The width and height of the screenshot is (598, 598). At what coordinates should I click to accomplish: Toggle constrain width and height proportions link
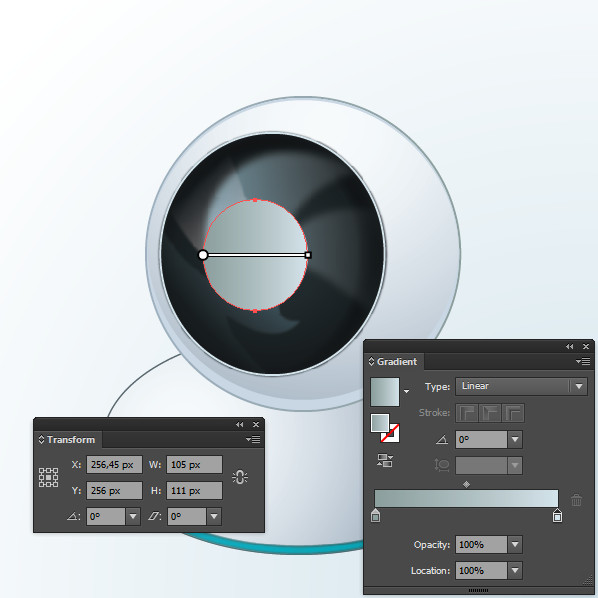pos(240,477)
